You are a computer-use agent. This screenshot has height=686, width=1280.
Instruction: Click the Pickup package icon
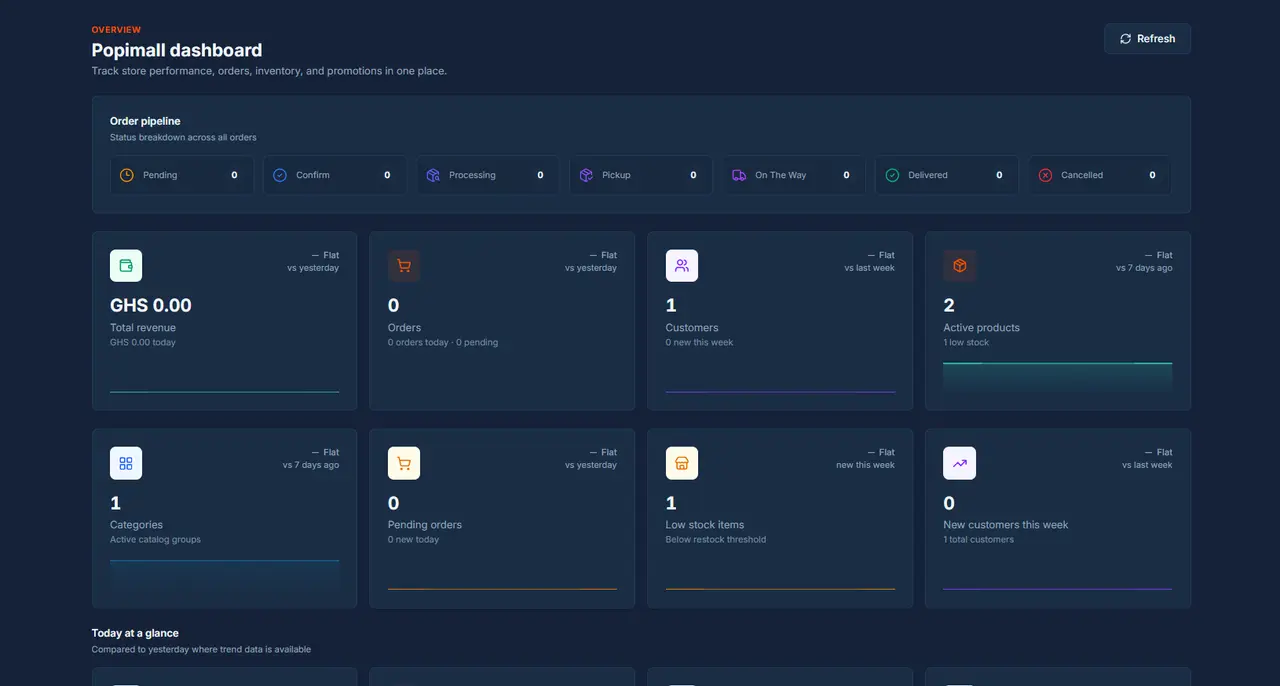pyautogui.click(x=586, y=175)
